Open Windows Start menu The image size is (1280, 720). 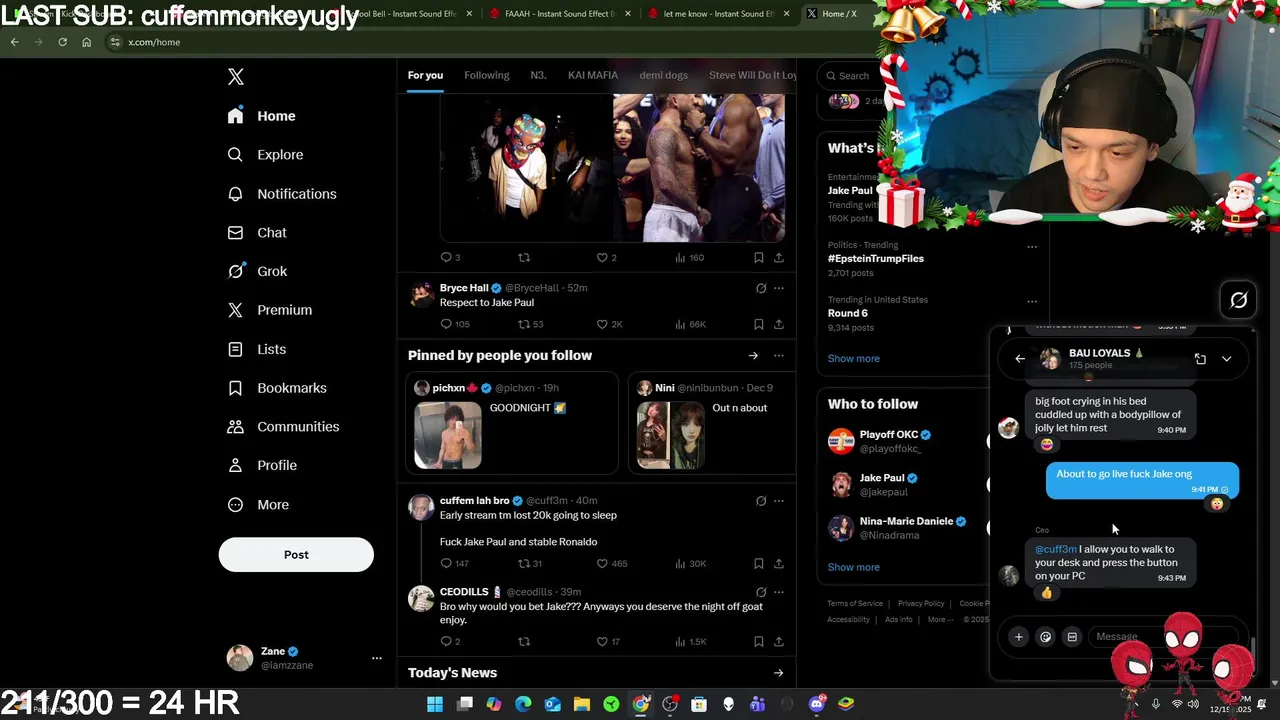[x=435, y=704]
